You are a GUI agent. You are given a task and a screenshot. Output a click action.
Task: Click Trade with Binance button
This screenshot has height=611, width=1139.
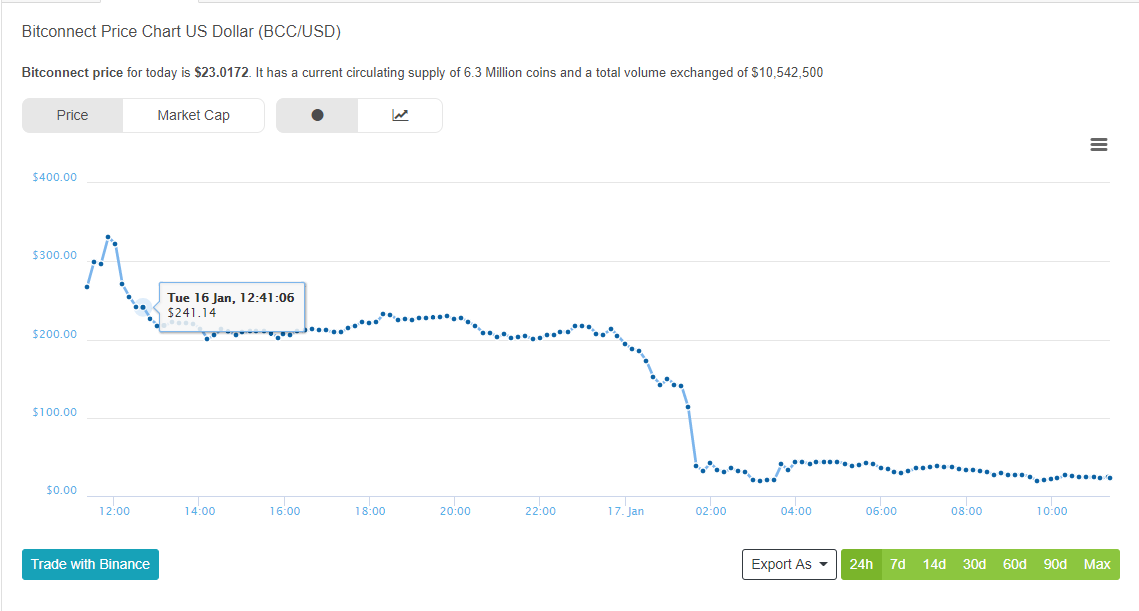pyautogui.click(x=90, y=565)
